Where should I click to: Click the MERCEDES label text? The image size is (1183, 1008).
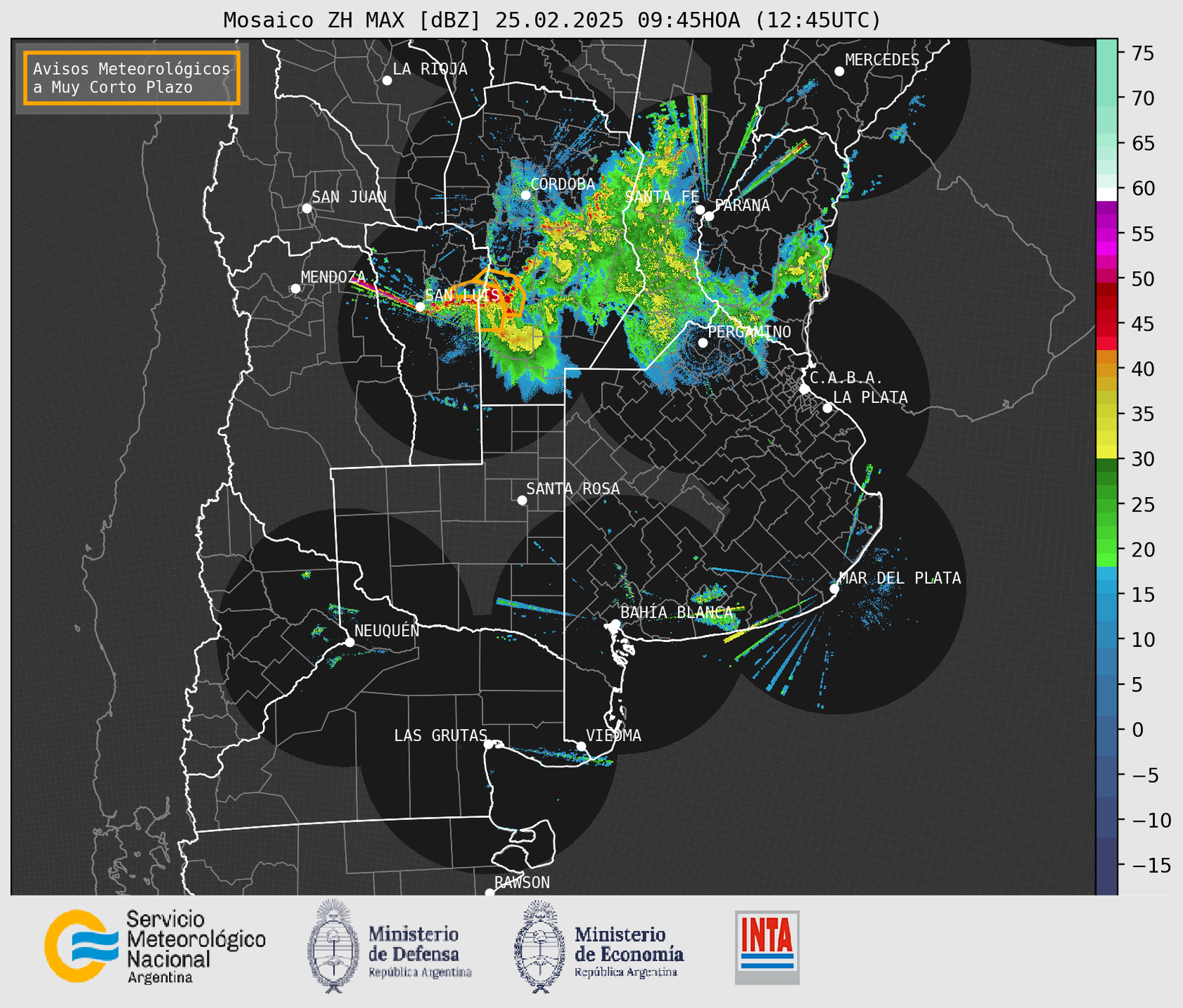tap(882, 60)
